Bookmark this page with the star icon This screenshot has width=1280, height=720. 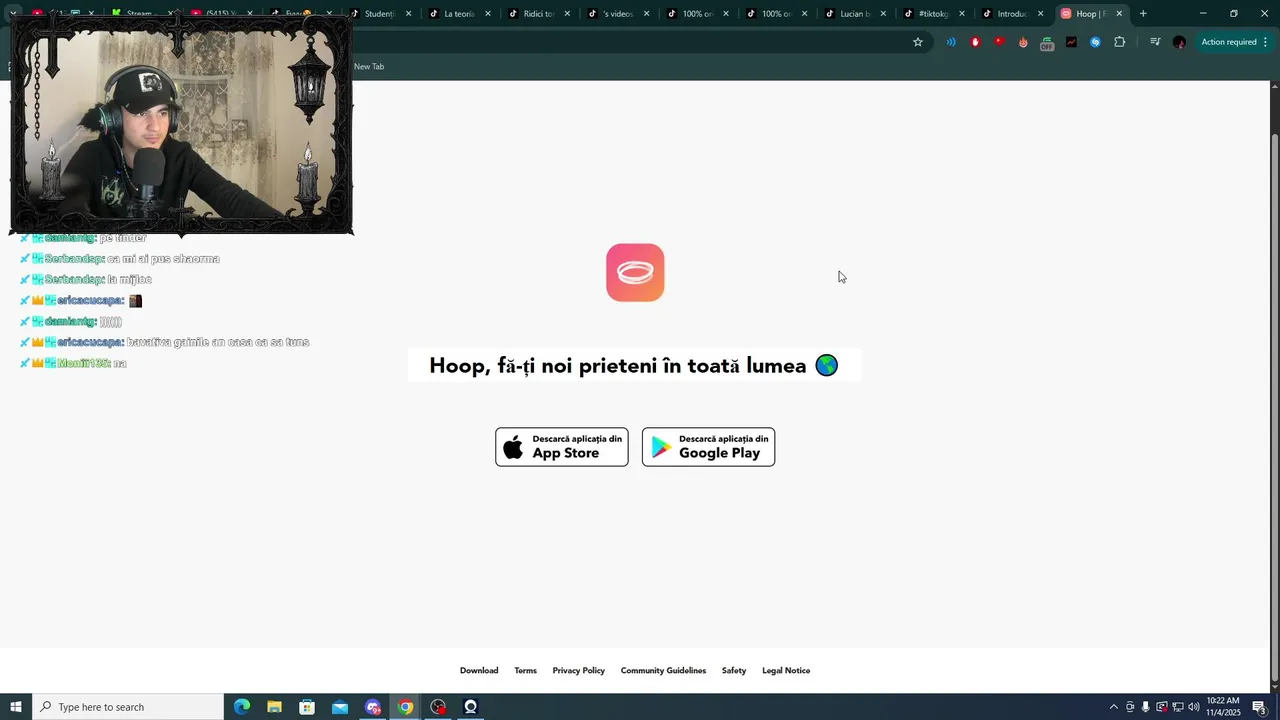click(918, 42)
